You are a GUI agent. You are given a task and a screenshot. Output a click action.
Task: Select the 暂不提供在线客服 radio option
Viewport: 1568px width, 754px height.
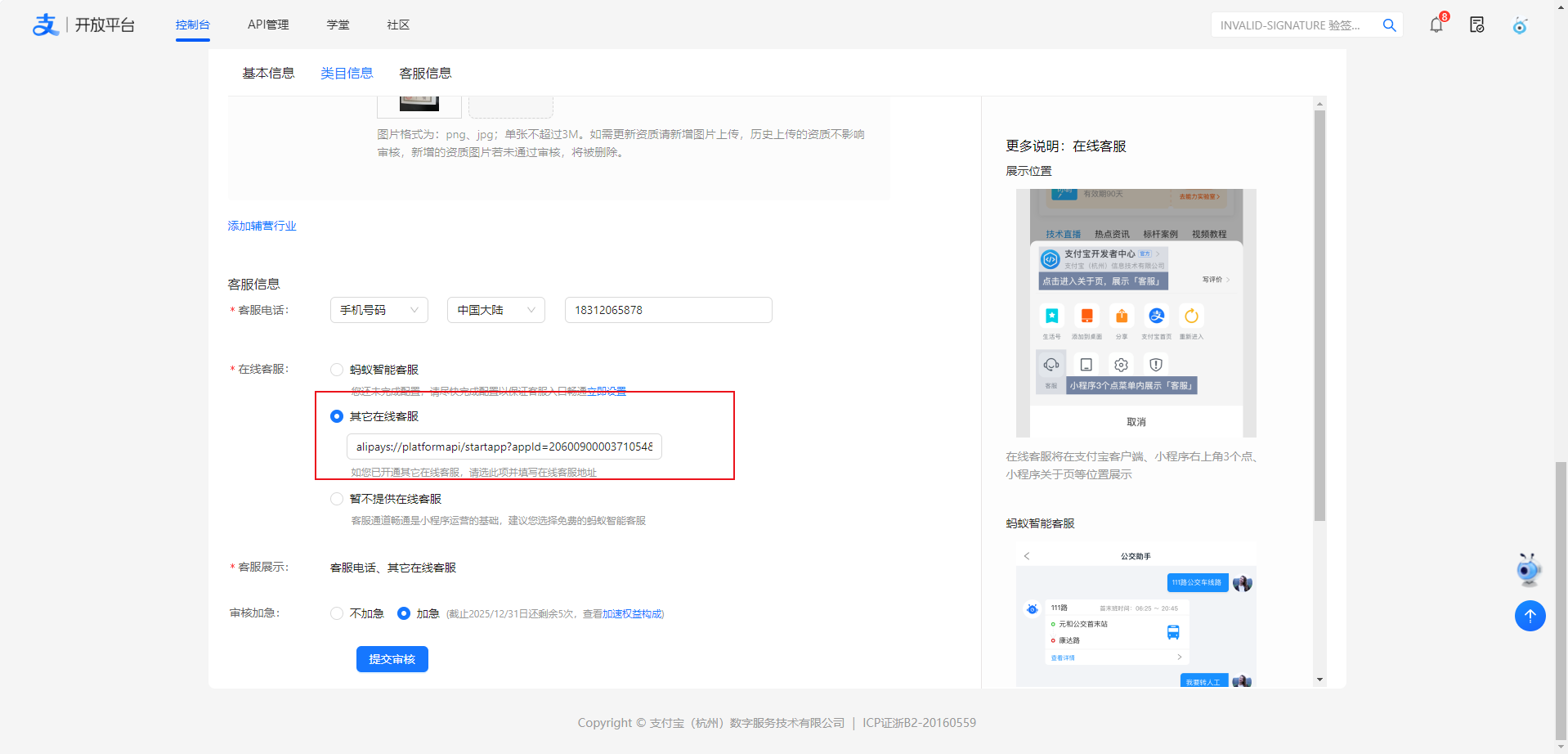(337, 499)
